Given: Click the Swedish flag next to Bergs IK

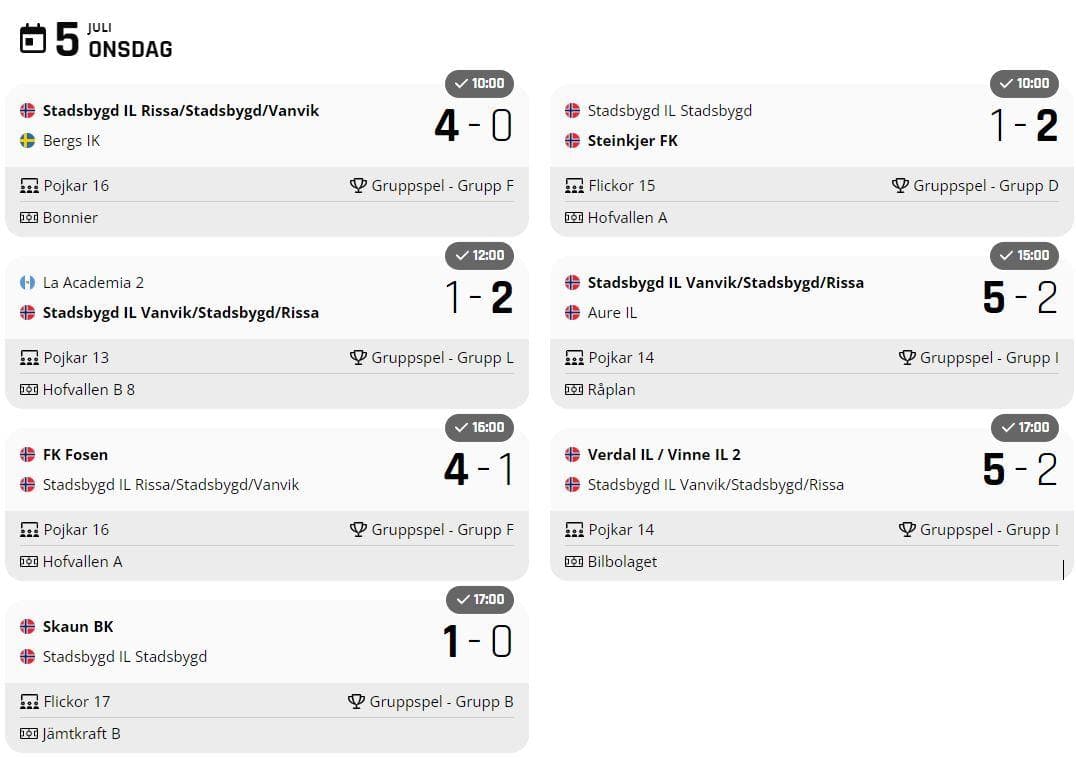Looking at the screenshot, I should click(x=28, y=141).
